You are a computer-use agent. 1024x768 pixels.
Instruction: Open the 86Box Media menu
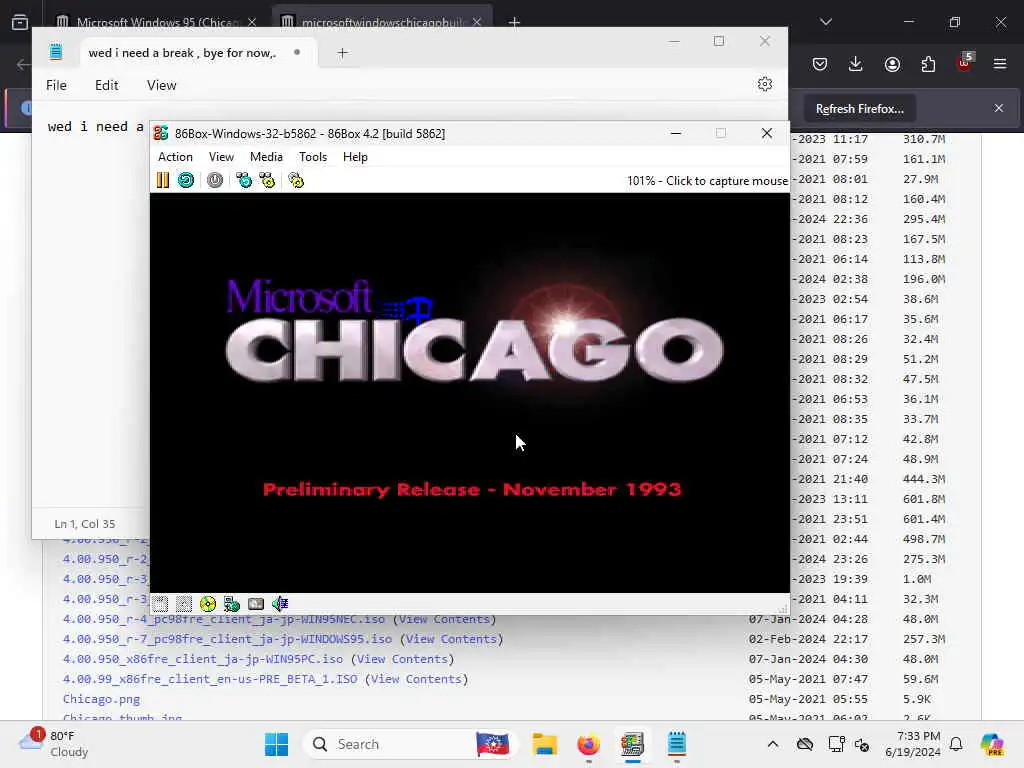coord(266,157)
